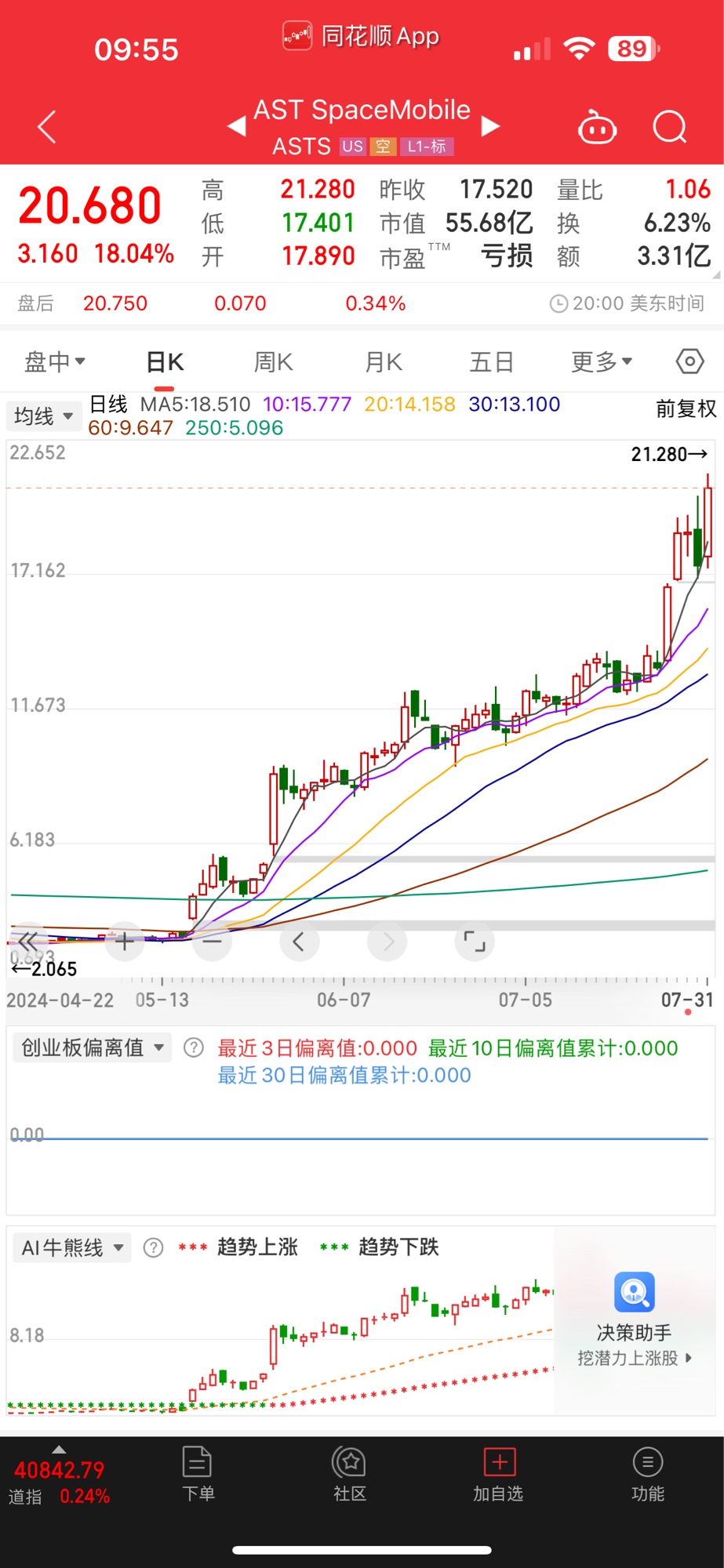
Task: Tap the 盘后 price 20.750
Action: [x=115, y=303]
